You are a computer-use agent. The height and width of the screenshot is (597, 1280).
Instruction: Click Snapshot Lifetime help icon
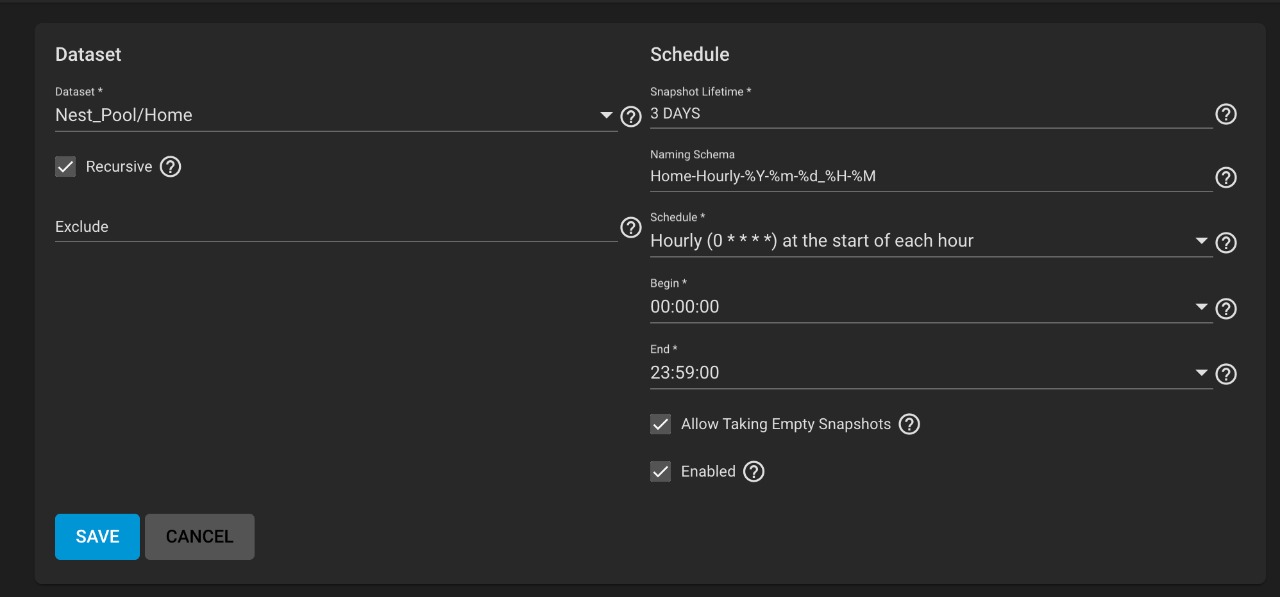click(1226, 114)
